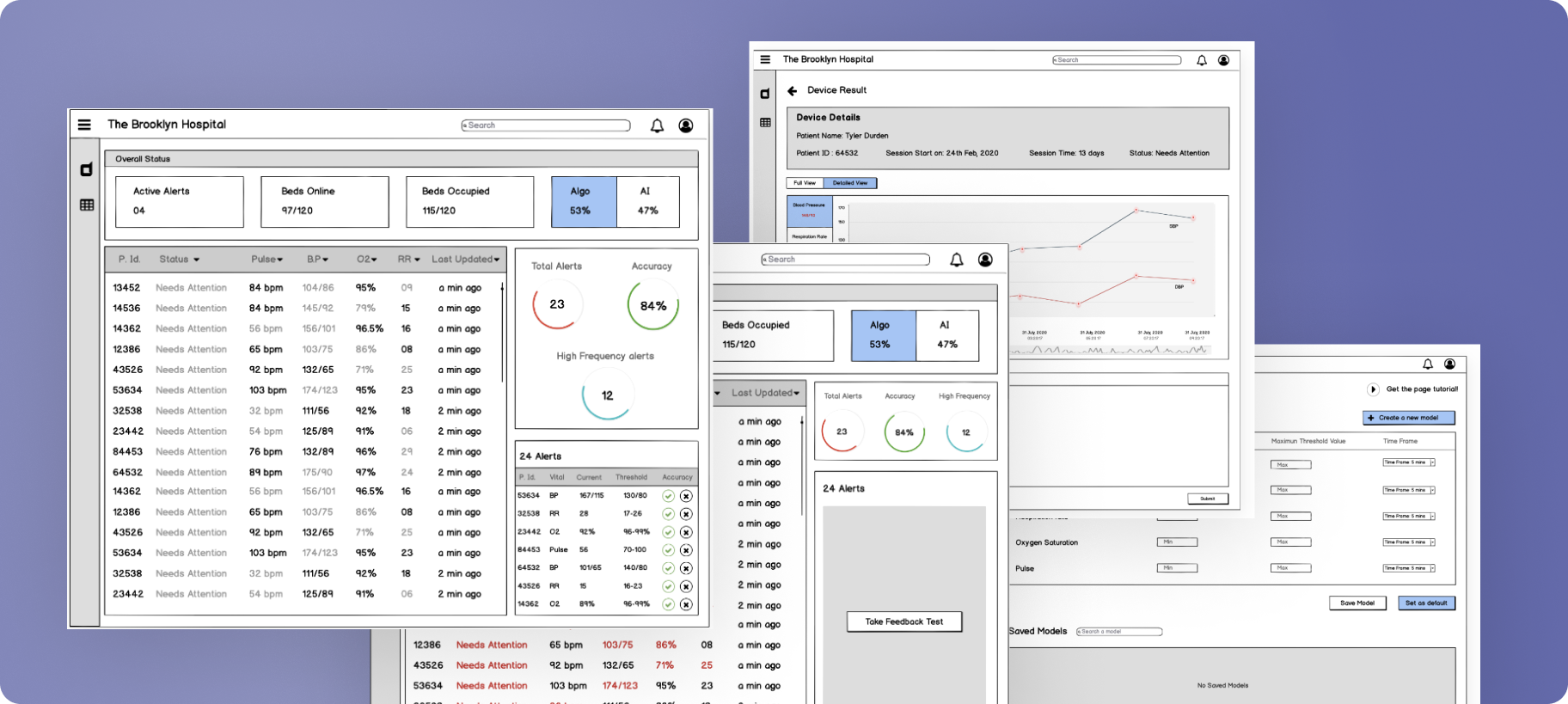Click Accuracy 84% gauge in main dashboard
Image resolution: width=1568 pixels, height=704 pixels.
click(653, 305)
